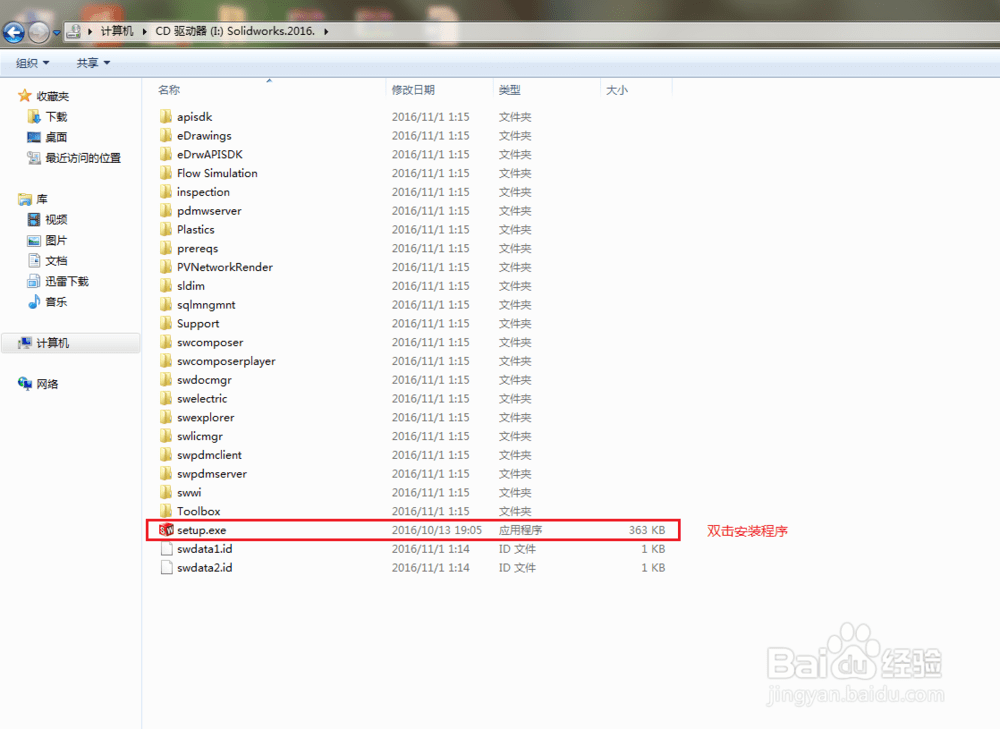Expand the arrow after Solidworks.2016 breadcrumb
Viewport: 1000px width, 729px height.
[x=326, y=31]
